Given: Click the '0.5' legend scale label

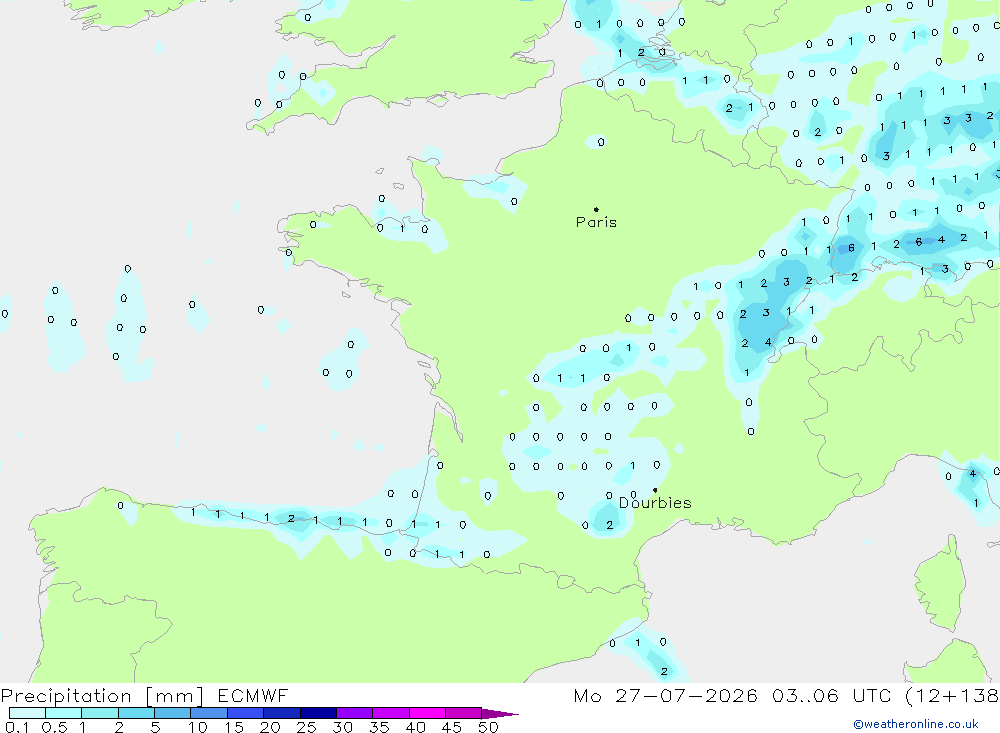Looking at the screenshot, I should click(x=54, y=727).
